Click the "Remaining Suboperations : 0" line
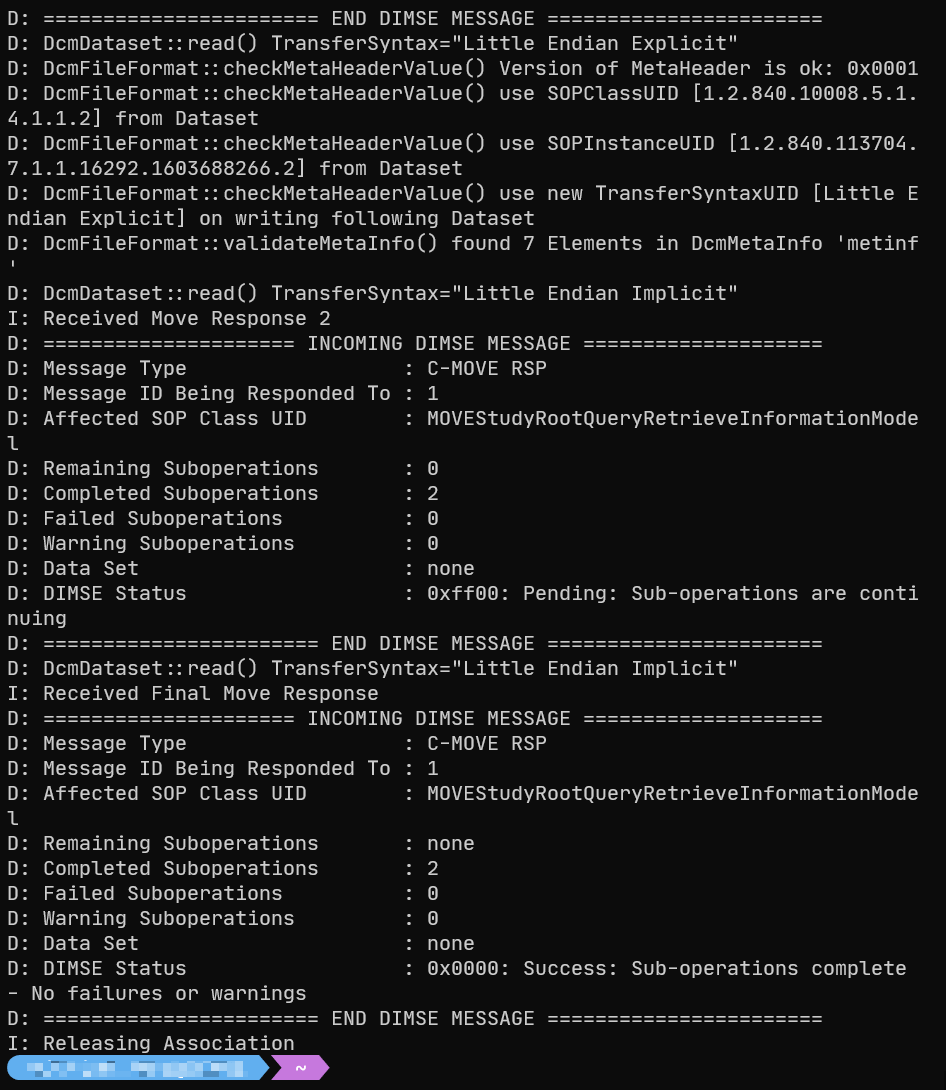This screenshot has height=1090, width=946. 222,468
